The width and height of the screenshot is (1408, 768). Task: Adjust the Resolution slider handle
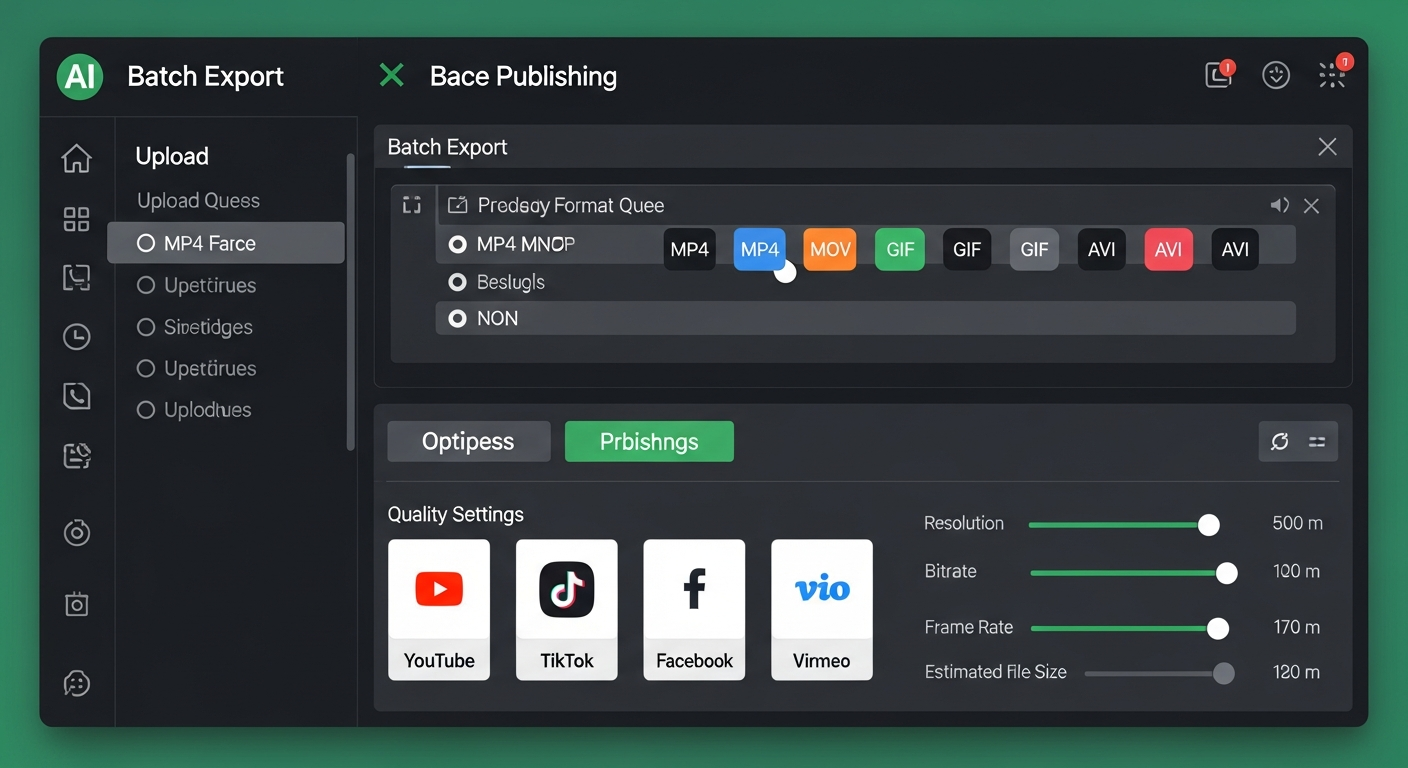1209,525
